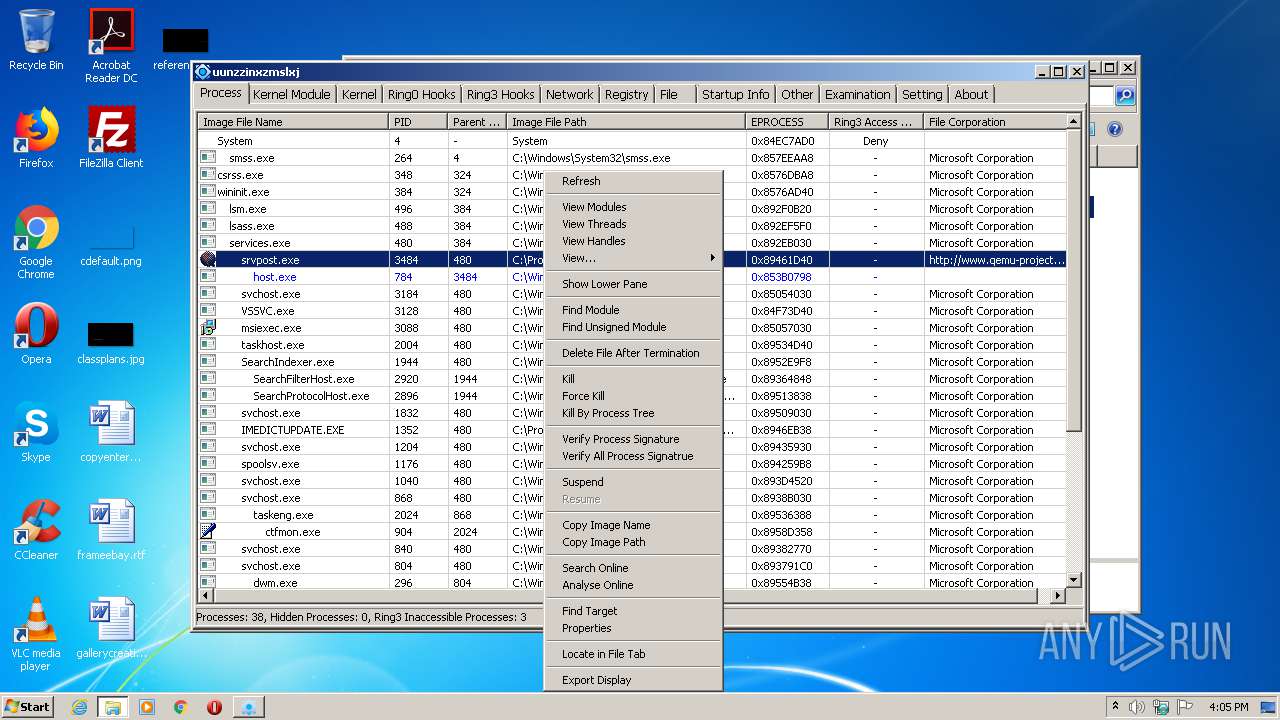Open Startup Info tab
This screenshot has width=1280, height=720.
coord(735,94)
